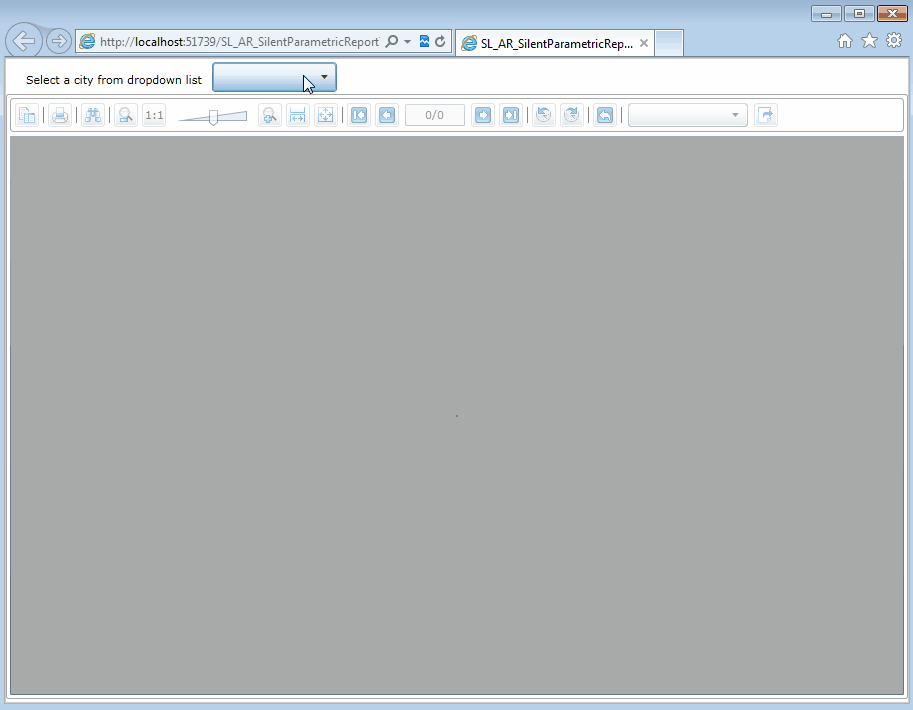
Task: Maximize the browser window
Action: [859, 13]
